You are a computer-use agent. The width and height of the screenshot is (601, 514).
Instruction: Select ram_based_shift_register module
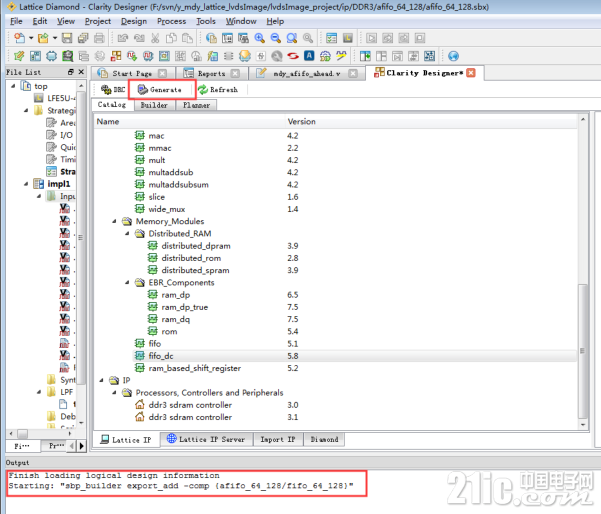pos(194,368)
